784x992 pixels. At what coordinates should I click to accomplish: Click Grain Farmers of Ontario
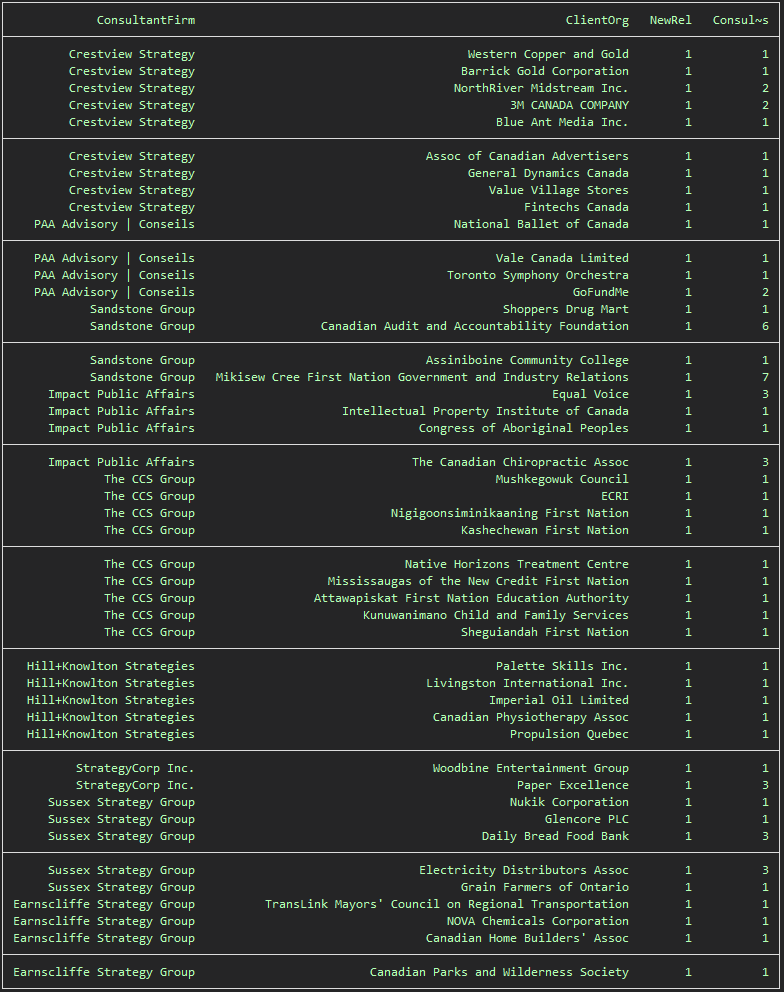[545, 888]
